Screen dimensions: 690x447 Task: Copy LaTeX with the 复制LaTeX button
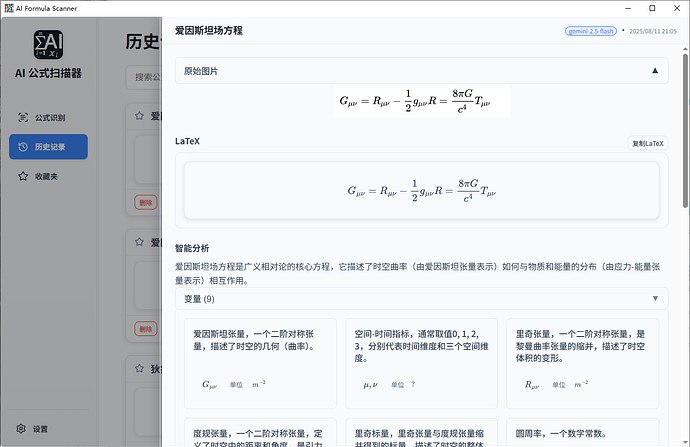tap(648, 143)
